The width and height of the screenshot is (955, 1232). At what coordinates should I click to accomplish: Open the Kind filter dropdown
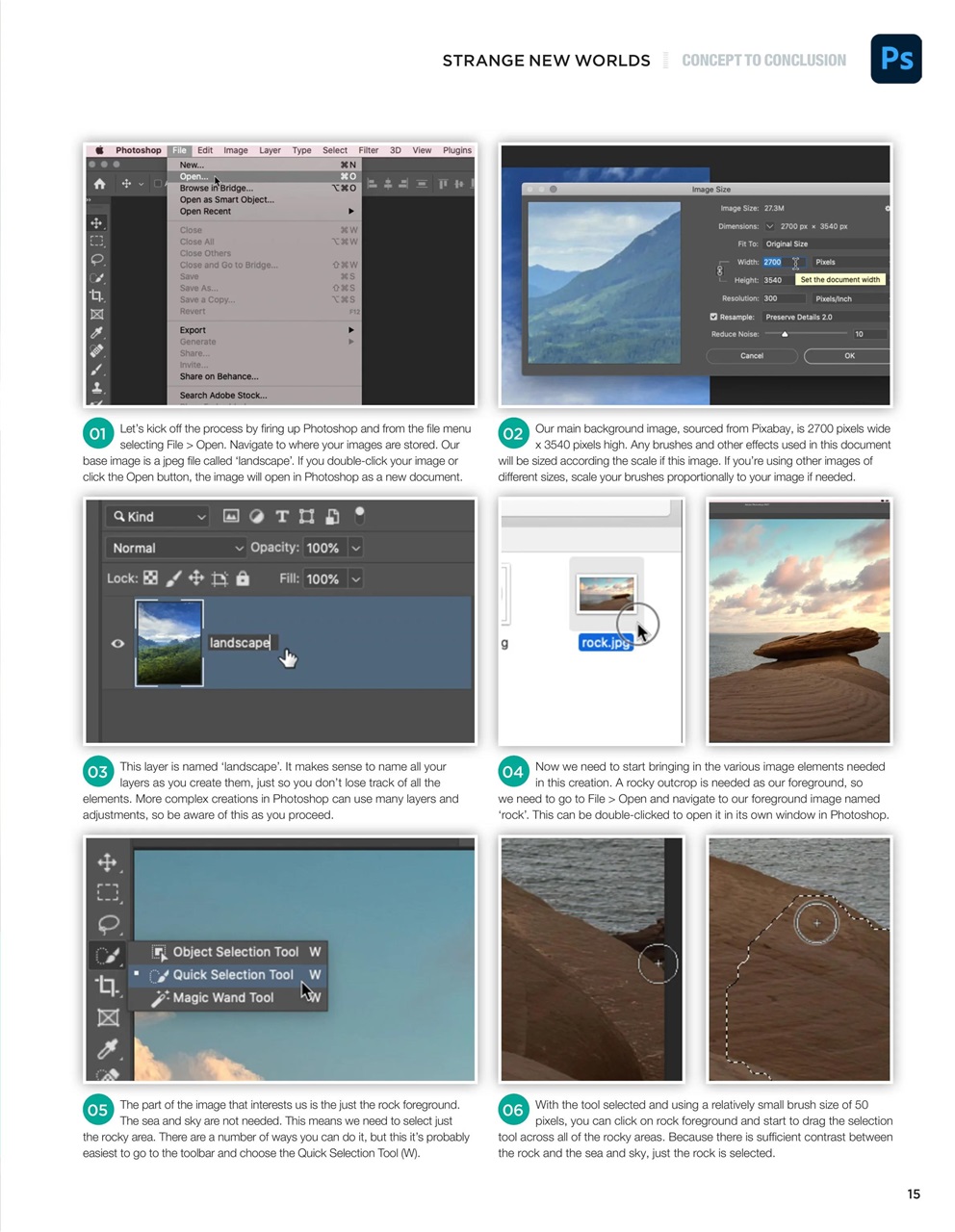click(x=157, y=516)
